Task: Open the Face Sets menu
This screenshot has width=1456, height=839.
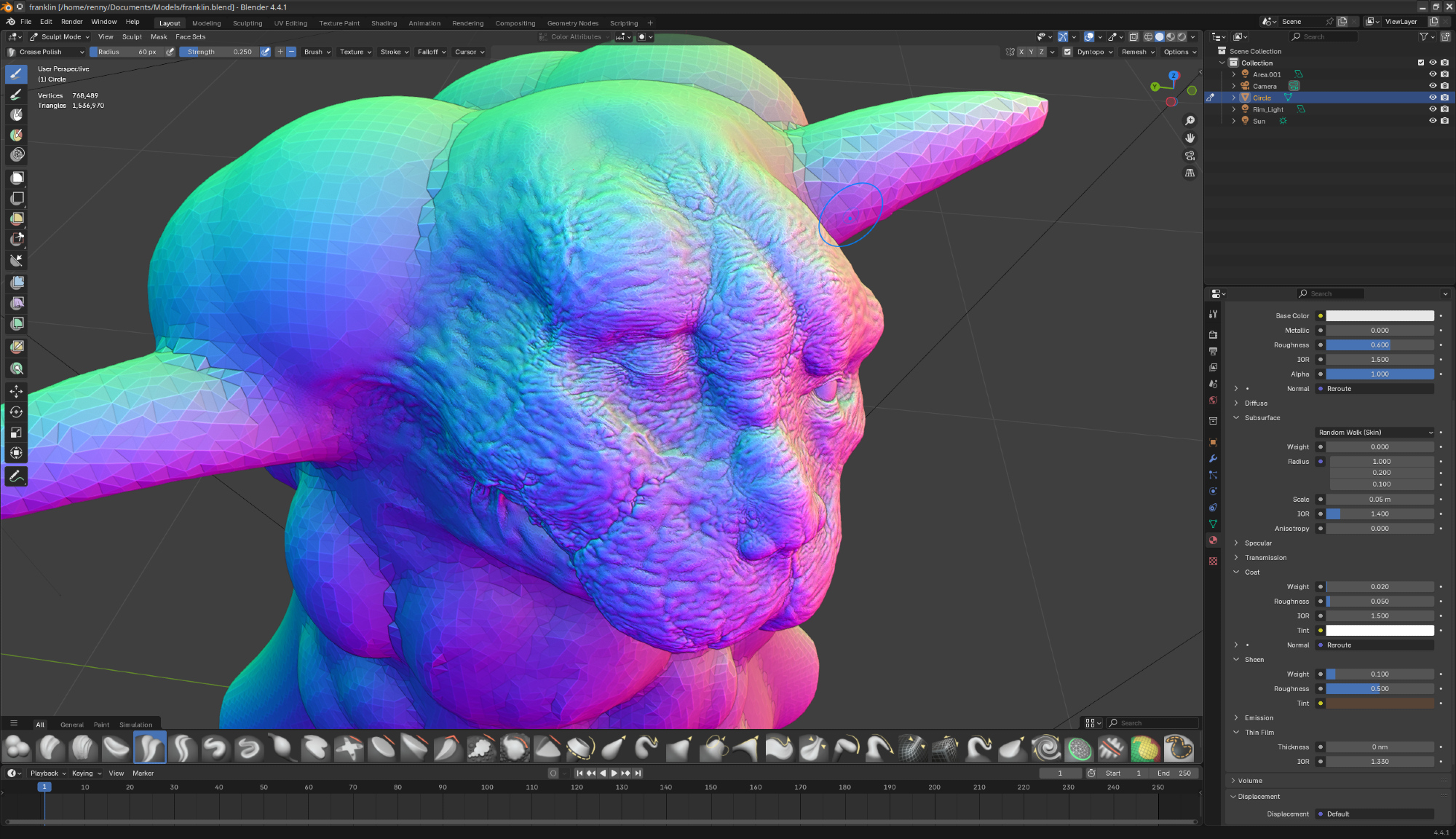Action: coord(190,36)
